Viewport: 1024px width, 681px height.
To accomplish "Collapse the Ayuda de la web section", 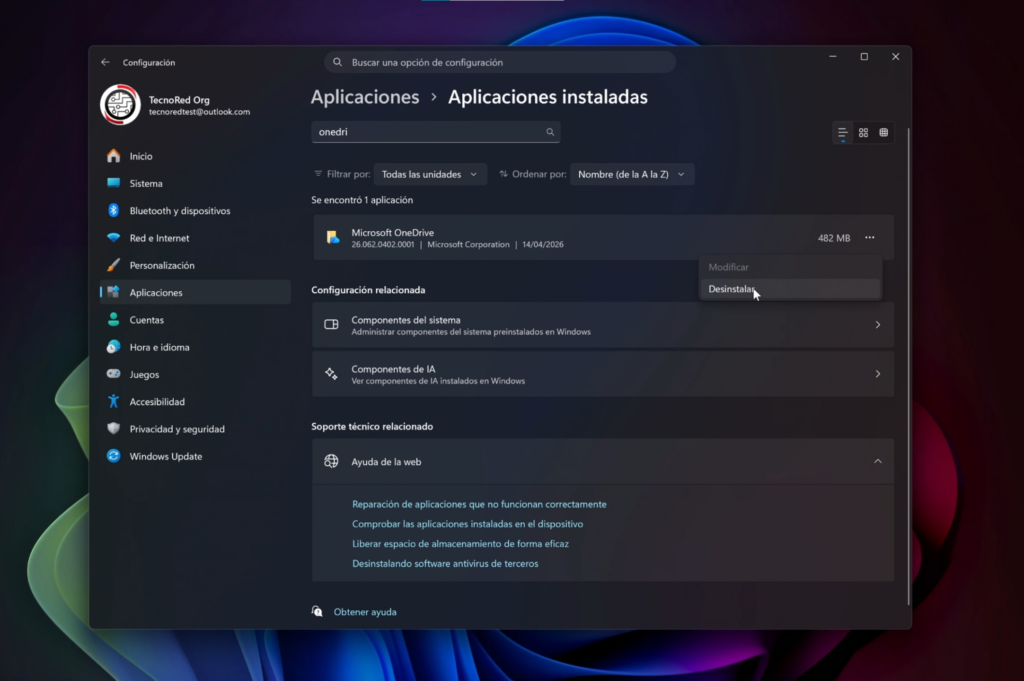I will [x=877, y=462].
